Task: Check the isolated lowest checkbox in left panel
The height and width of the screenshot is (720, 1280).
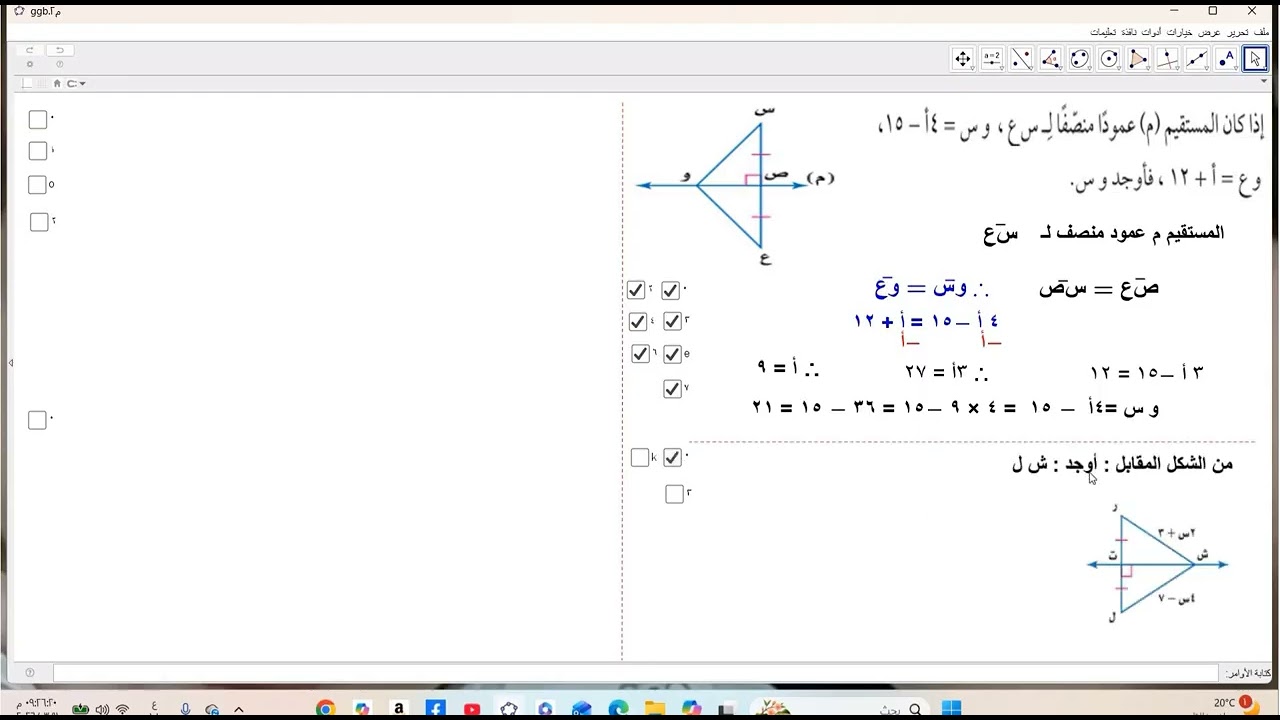Action: coord(38,421)
